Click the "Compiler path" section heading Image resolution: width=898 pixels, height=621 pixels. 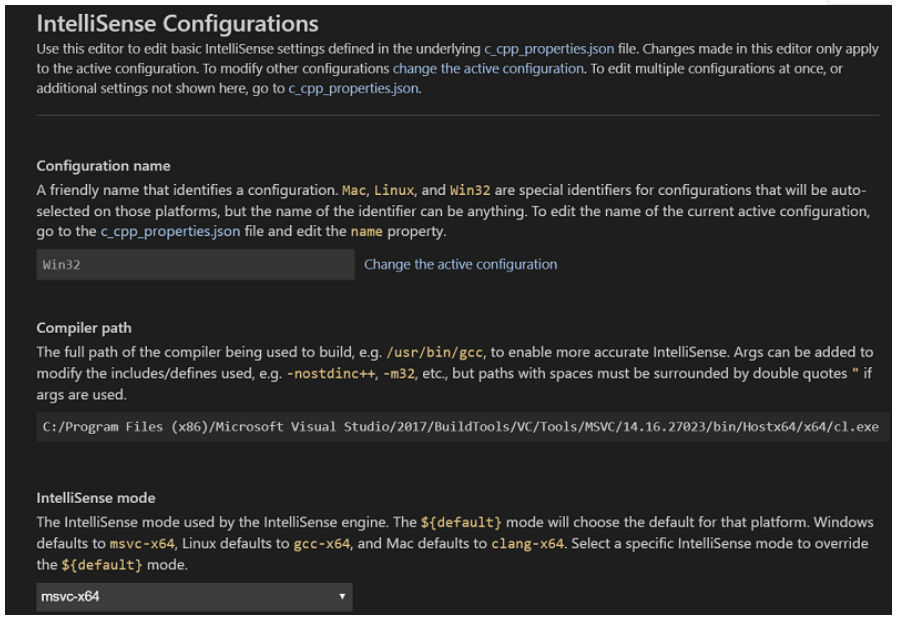84,328
